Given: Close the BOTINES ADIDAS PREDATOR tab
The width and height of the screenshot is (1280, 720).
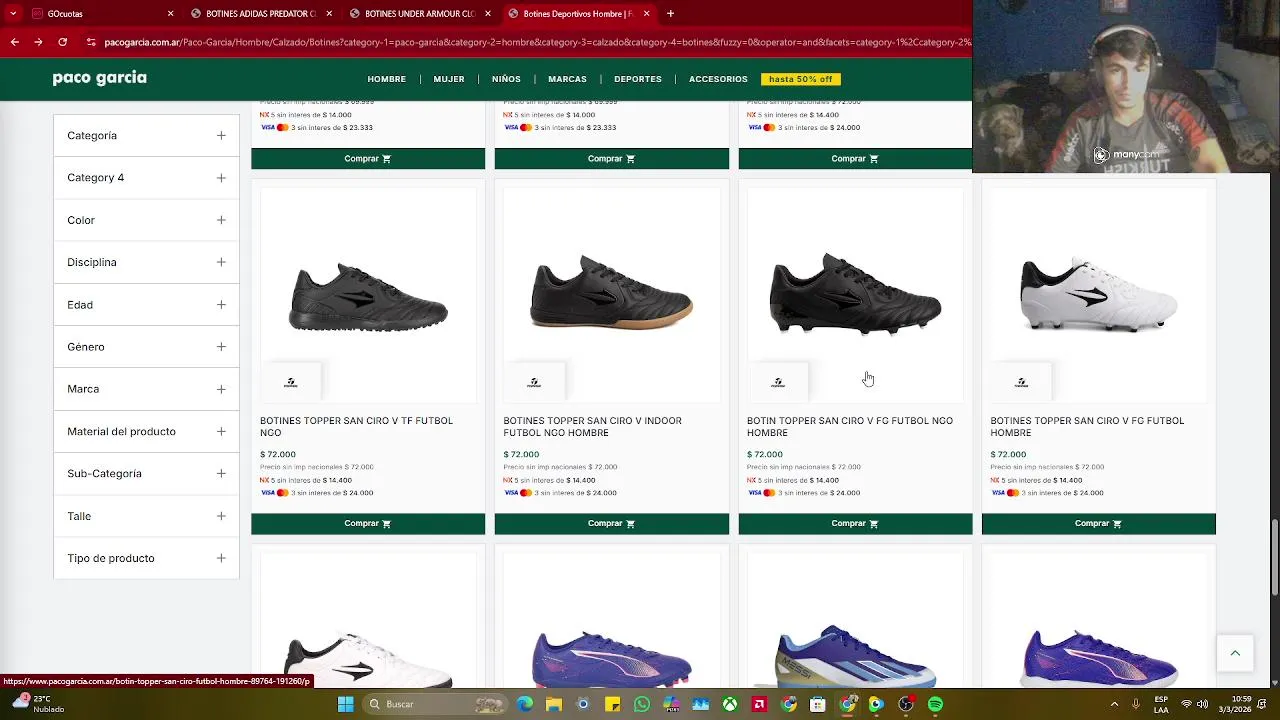Looking at the screenshot, I should pyautogui.click(x=329, y=14).
